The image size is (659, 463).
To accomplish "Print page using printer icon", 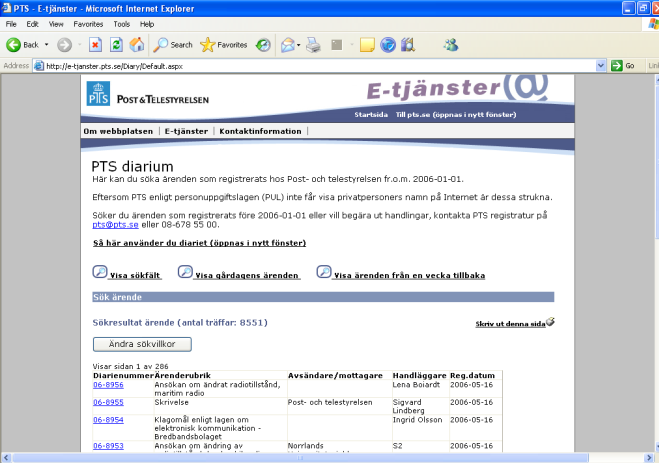I will [x=313, y=45].
